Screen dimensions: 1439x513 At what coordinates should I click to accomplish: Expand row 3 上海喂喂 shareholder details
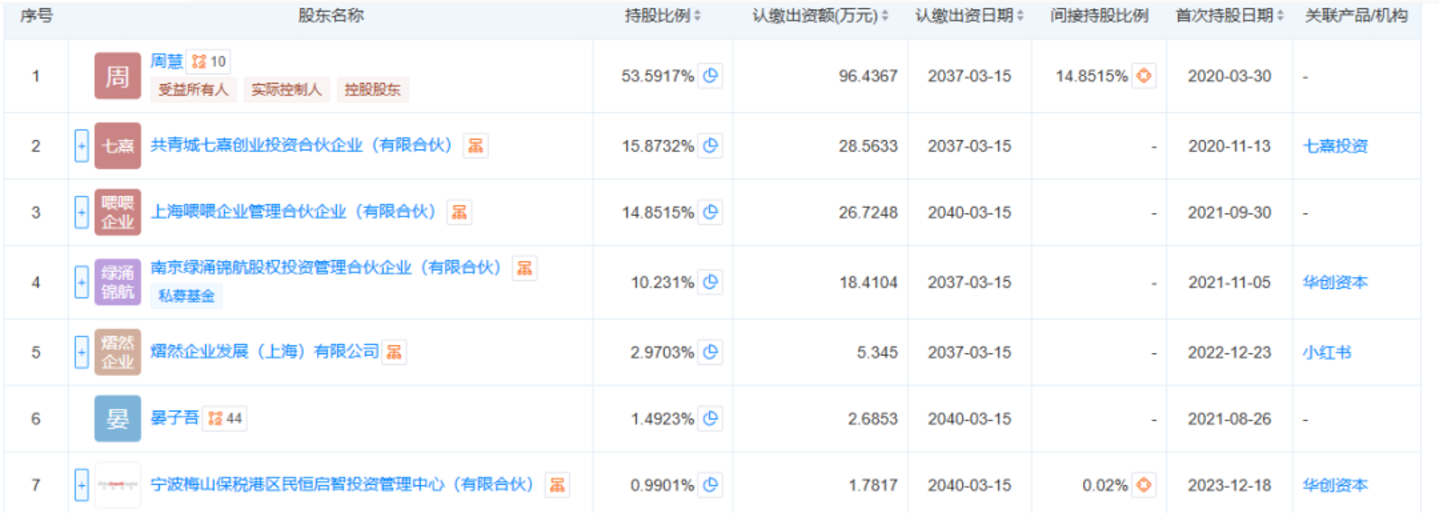click(82, 212)
